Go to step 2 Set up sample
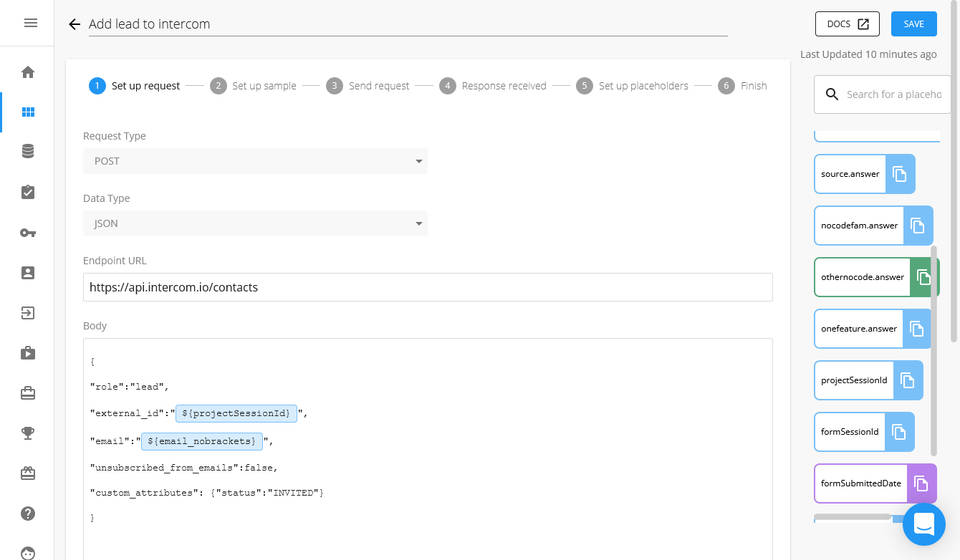 click(254, 86)
